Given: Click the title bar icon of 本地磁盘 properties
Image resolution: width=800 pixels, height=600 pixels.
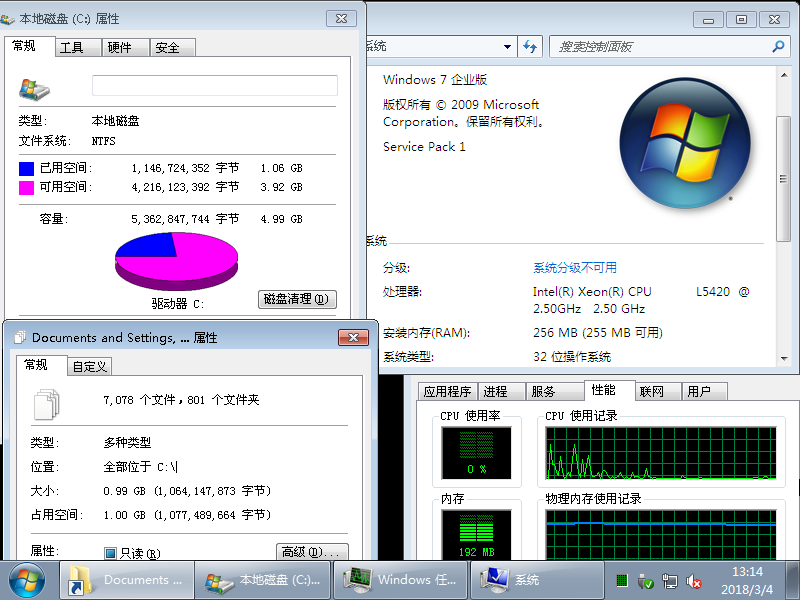Looking at the screenshot, I should pos(7,19).
